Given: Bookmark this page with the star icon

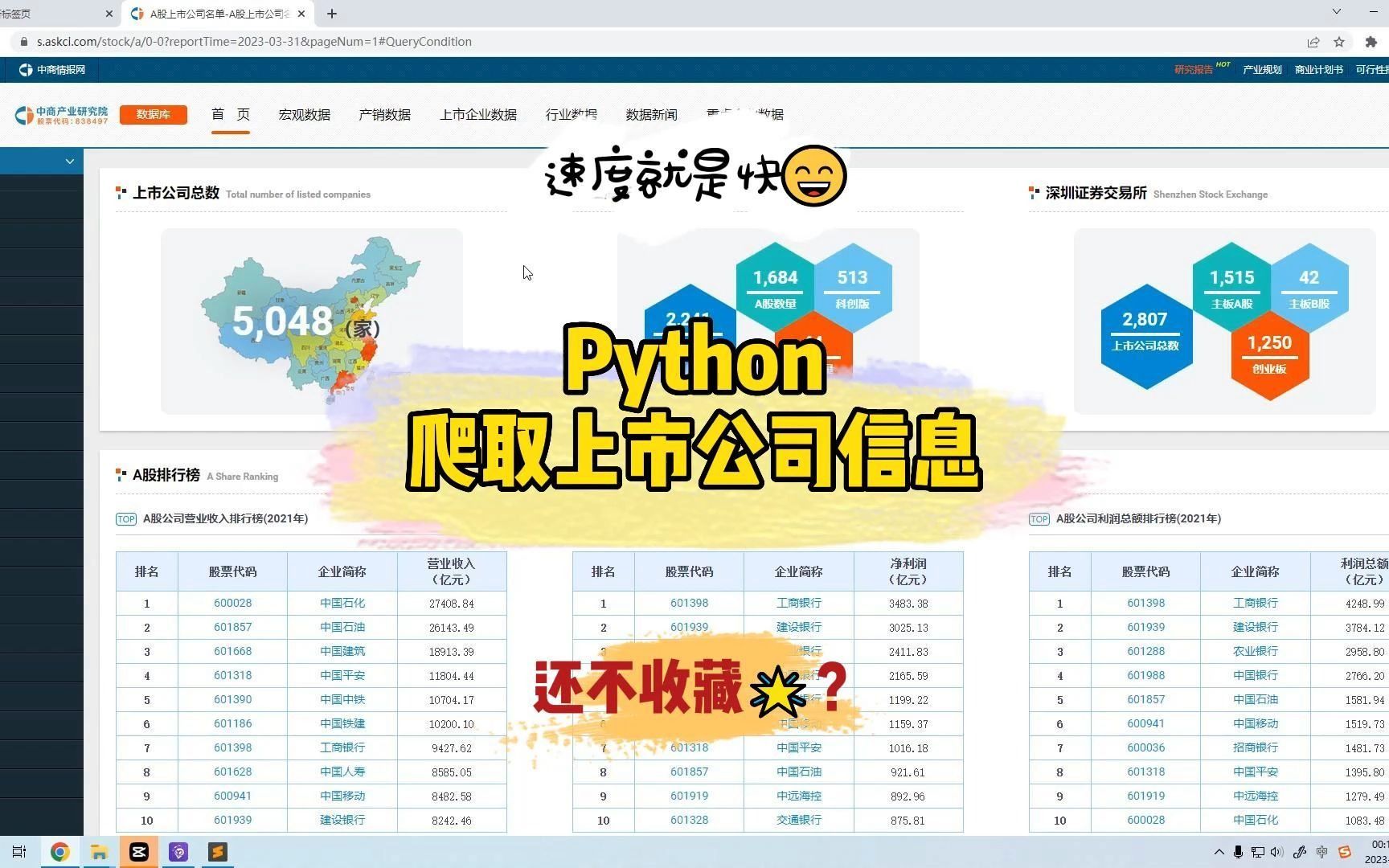Looking at the screenshot, I should pyautogui.click(x=1339, y=42).
